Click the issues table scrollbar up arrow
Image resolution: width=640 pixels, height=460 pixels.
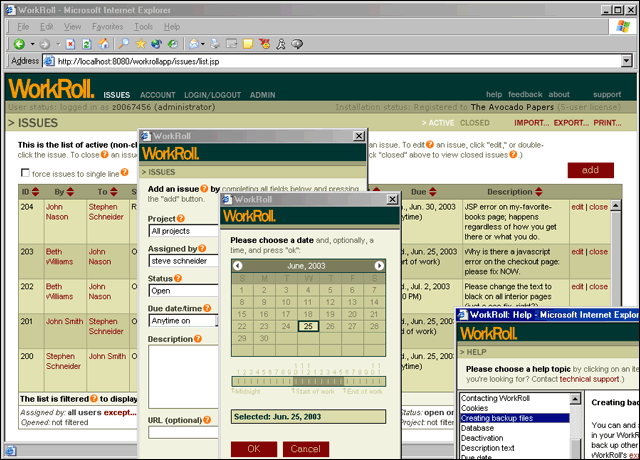tap(616, 205)
